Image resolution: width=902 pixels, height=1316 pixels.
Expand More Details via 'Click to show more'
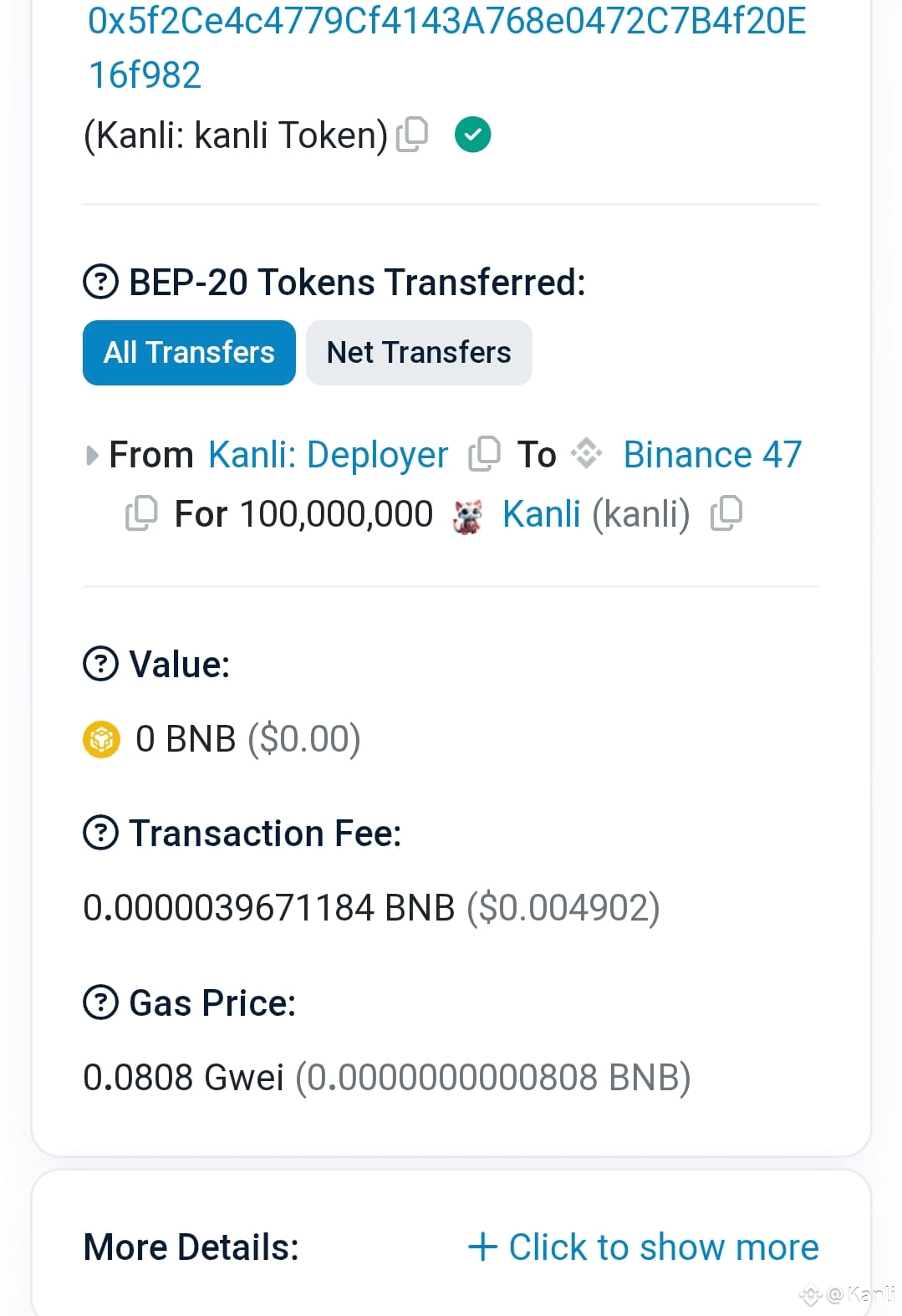(x=644, y=1247)
